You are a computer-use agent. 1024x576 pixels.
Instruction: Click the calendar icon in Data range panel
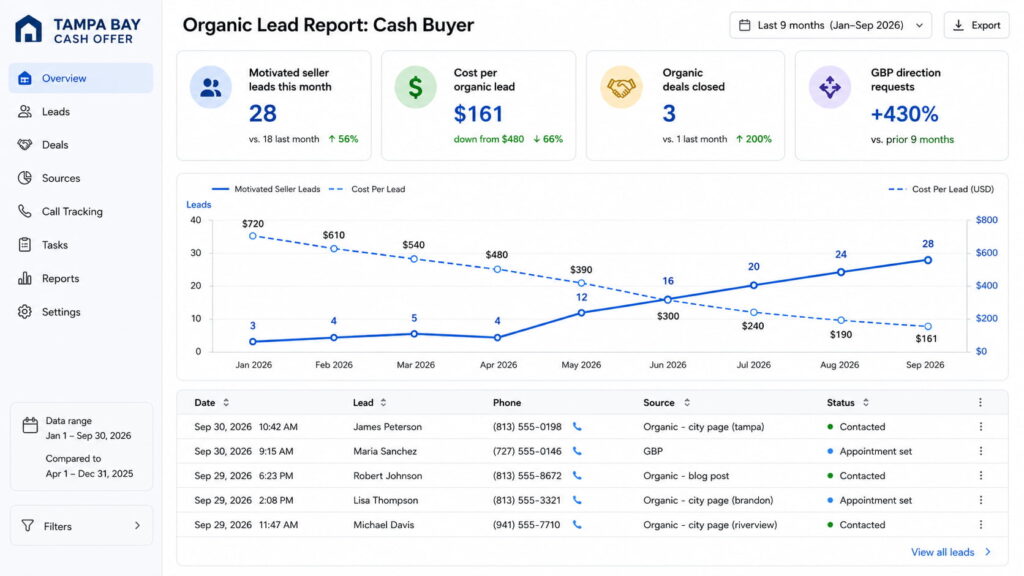pyautogui.click(x=30, y=425)
